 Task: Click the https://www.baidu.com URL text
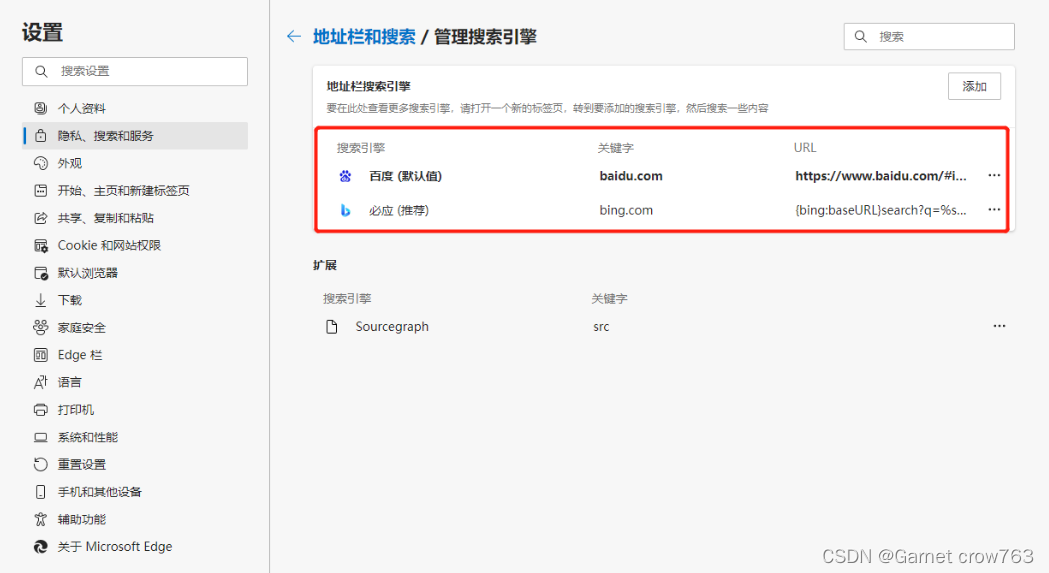coord(880,176)
